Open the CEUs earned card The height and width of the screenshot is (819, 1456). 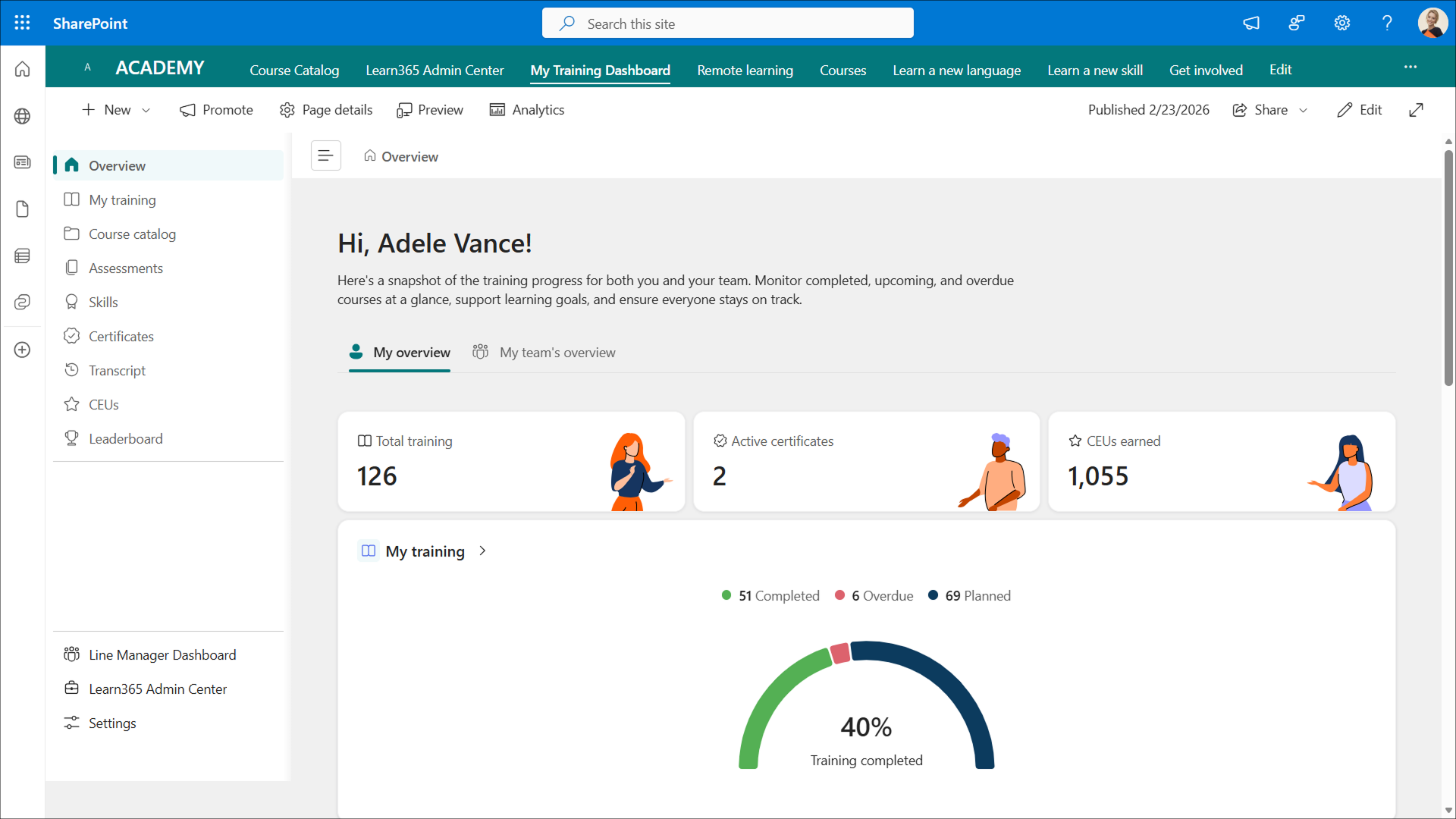1222,462
